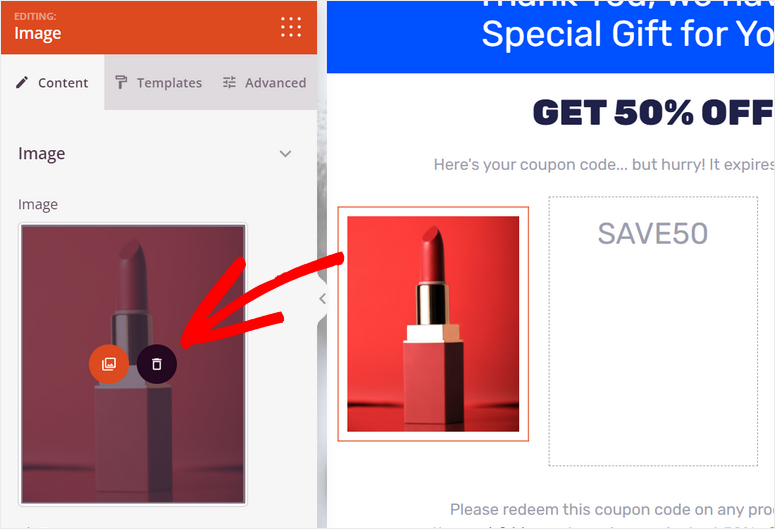Delete the image using the trash icon
Image resolution: width=775 pixels, height=529 pixels.
[x=157, y=364]
